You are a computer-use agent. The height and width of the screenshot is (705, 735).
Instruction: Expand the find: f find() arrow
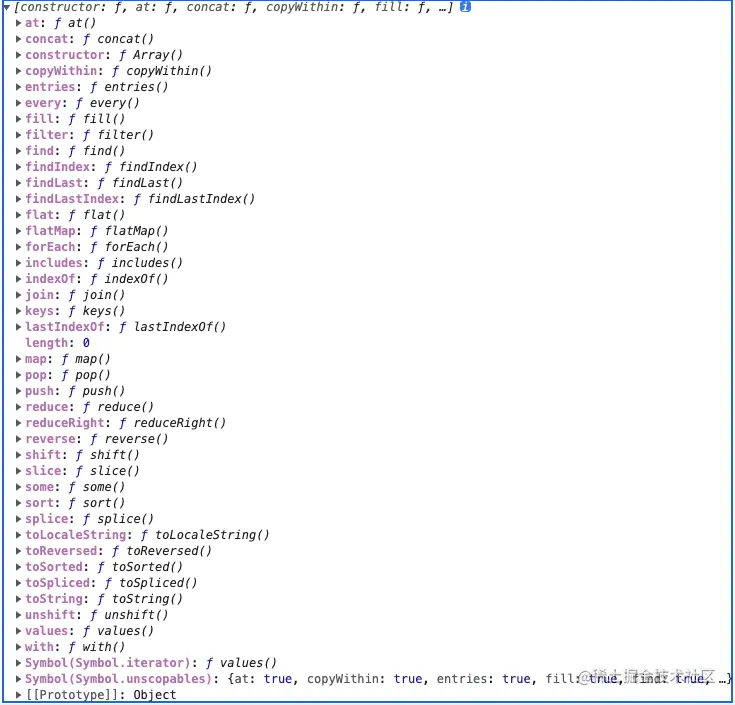coord(18,150)
